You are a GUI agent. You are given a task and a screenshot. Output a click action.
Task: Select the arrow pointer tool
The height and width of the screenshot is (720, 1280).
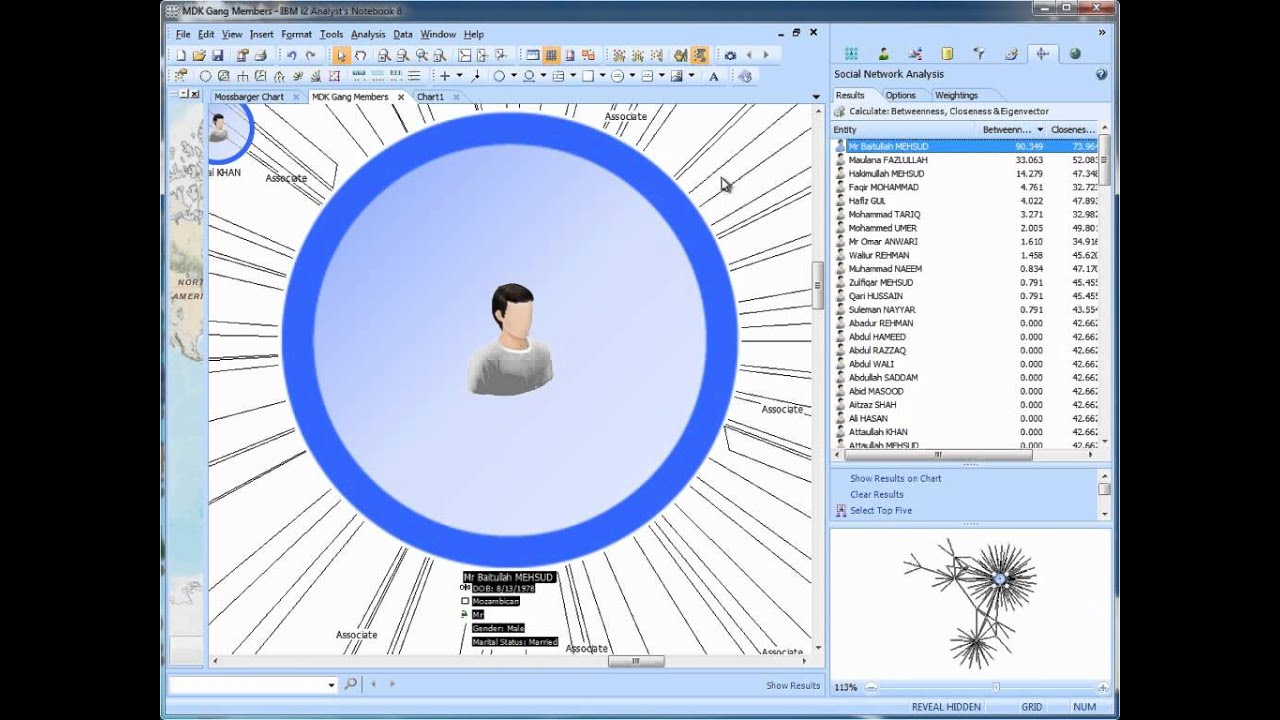coord(341,56)
